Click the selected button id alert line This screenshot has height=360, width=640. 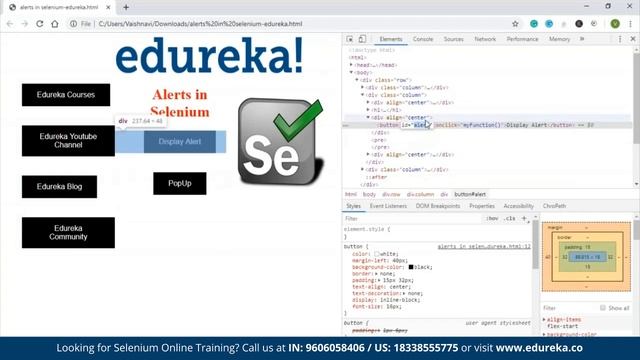click(x=486, y=125)
